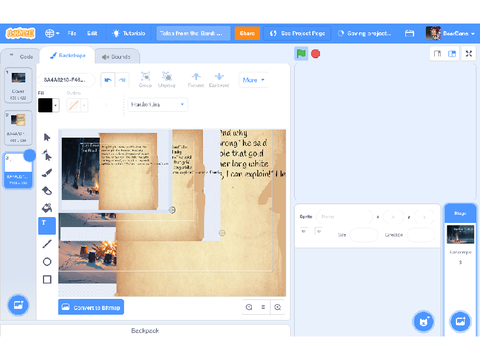Edit the costume name field

tap(67, 80)
